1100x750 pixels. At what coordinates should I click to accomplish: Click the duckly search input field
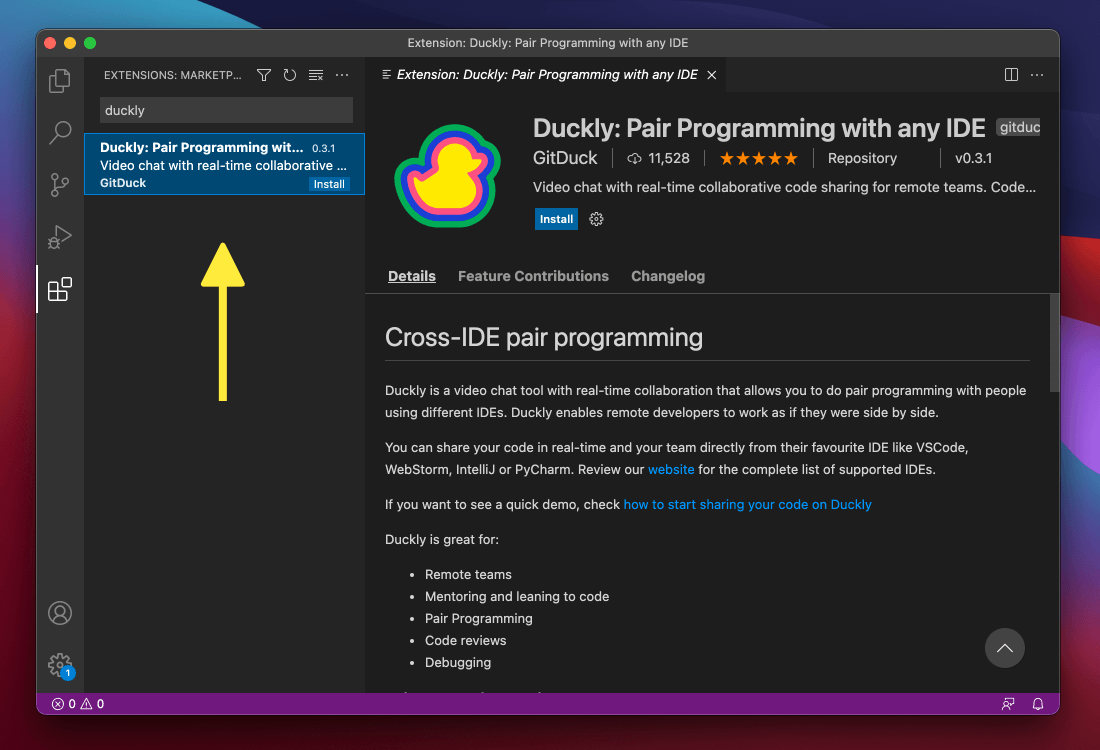point(226,110)
